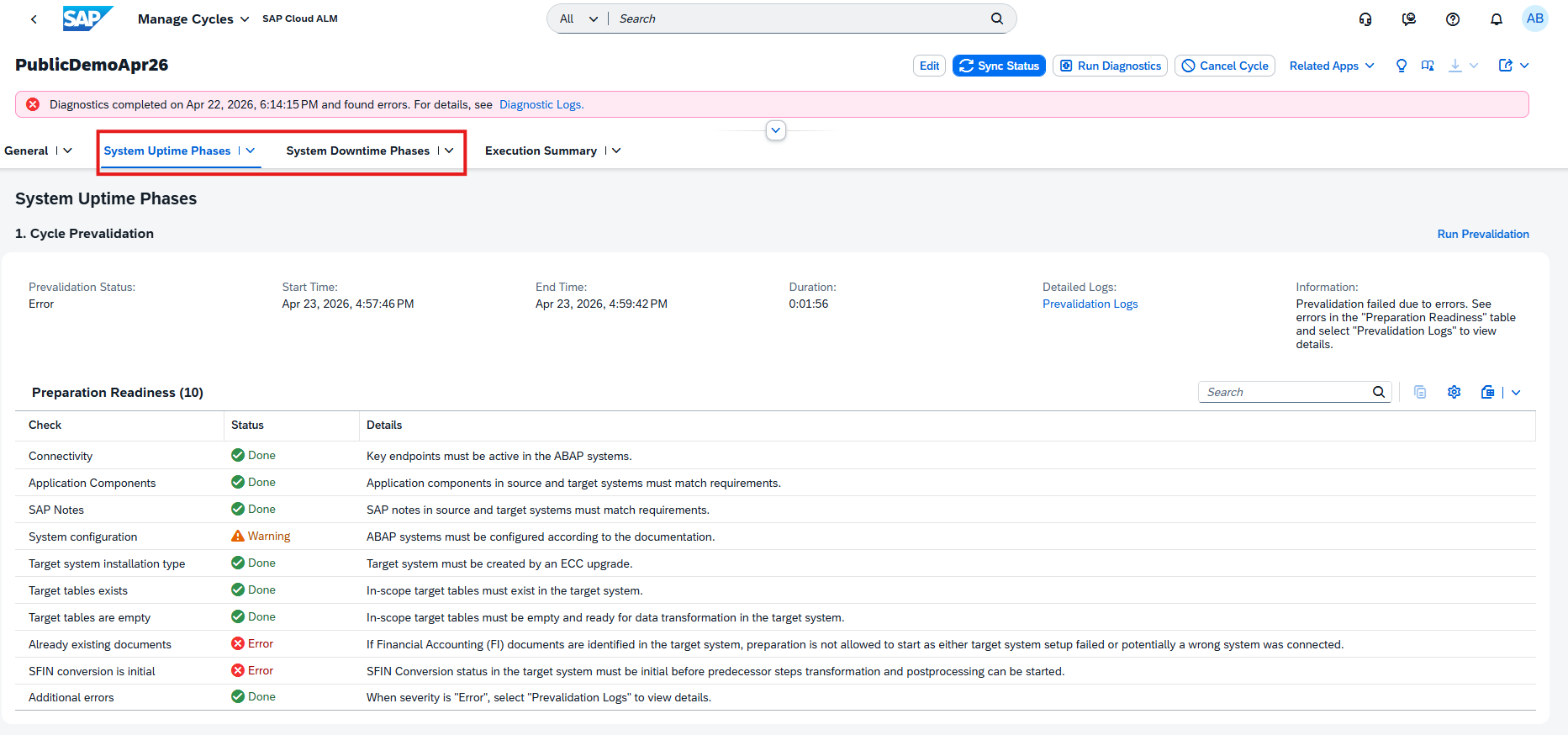Image resolution: width=1568 pixels, height=735 pixels.
Task: Click the PublicDemoApr26 page title
Action: [x=92, y=65]
